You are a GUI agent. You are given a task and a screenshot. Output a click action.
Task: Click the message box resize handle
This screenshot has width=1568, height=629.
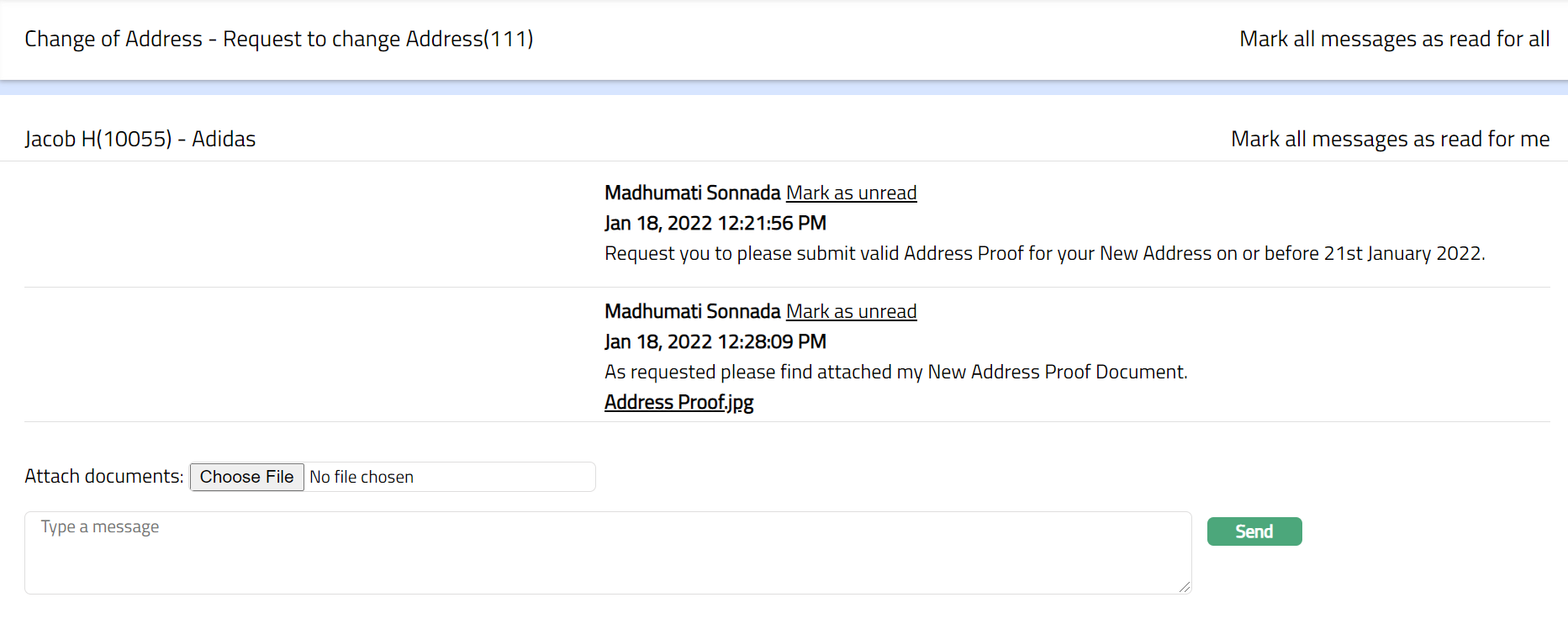click(x=1185, y=587)
